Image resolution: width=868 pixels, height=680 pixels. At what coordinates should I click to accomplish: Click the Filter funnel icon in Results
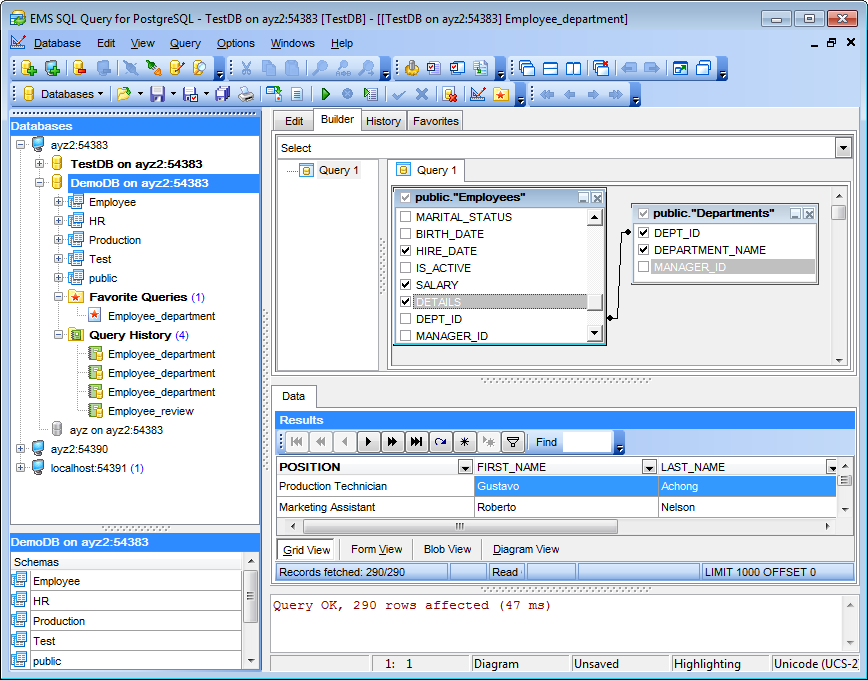tap(512, 442)
